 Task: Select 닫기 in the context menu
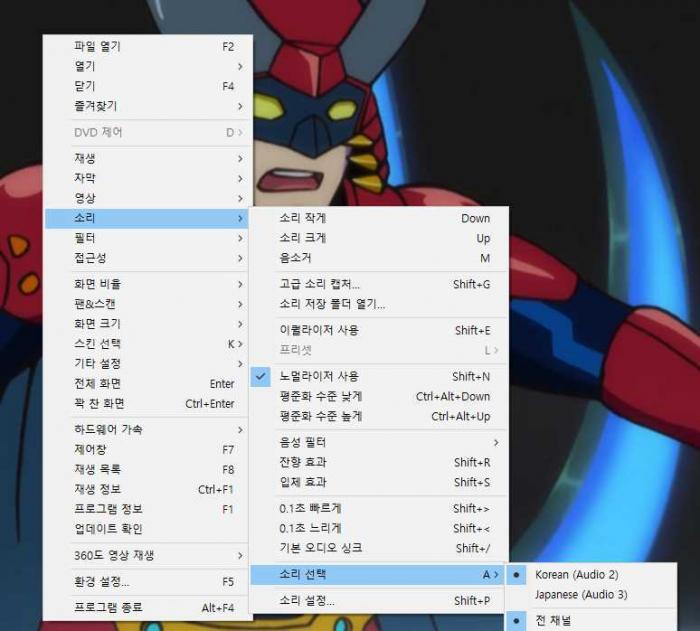(147, 86)
